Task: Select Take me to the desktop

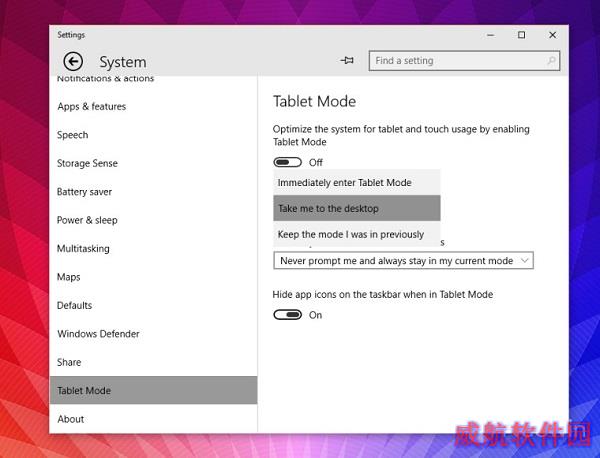Action: pos(357,208)
